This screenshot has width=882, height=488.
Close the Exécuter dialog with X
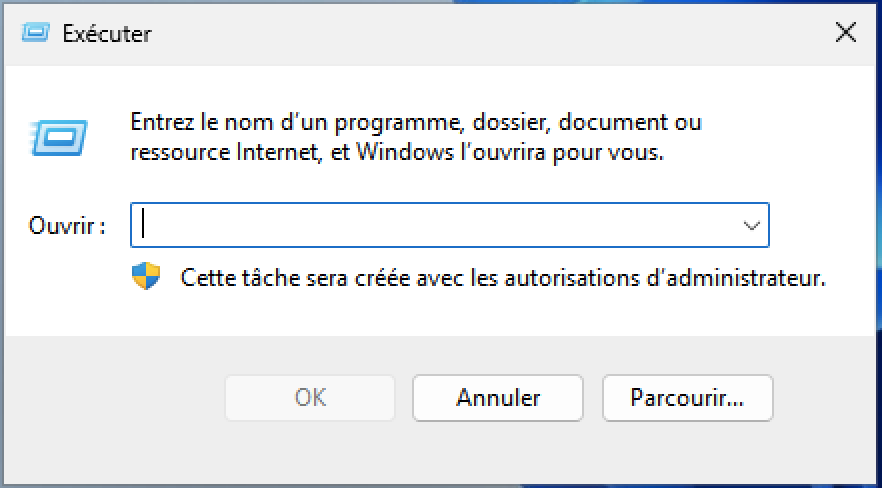845,33
